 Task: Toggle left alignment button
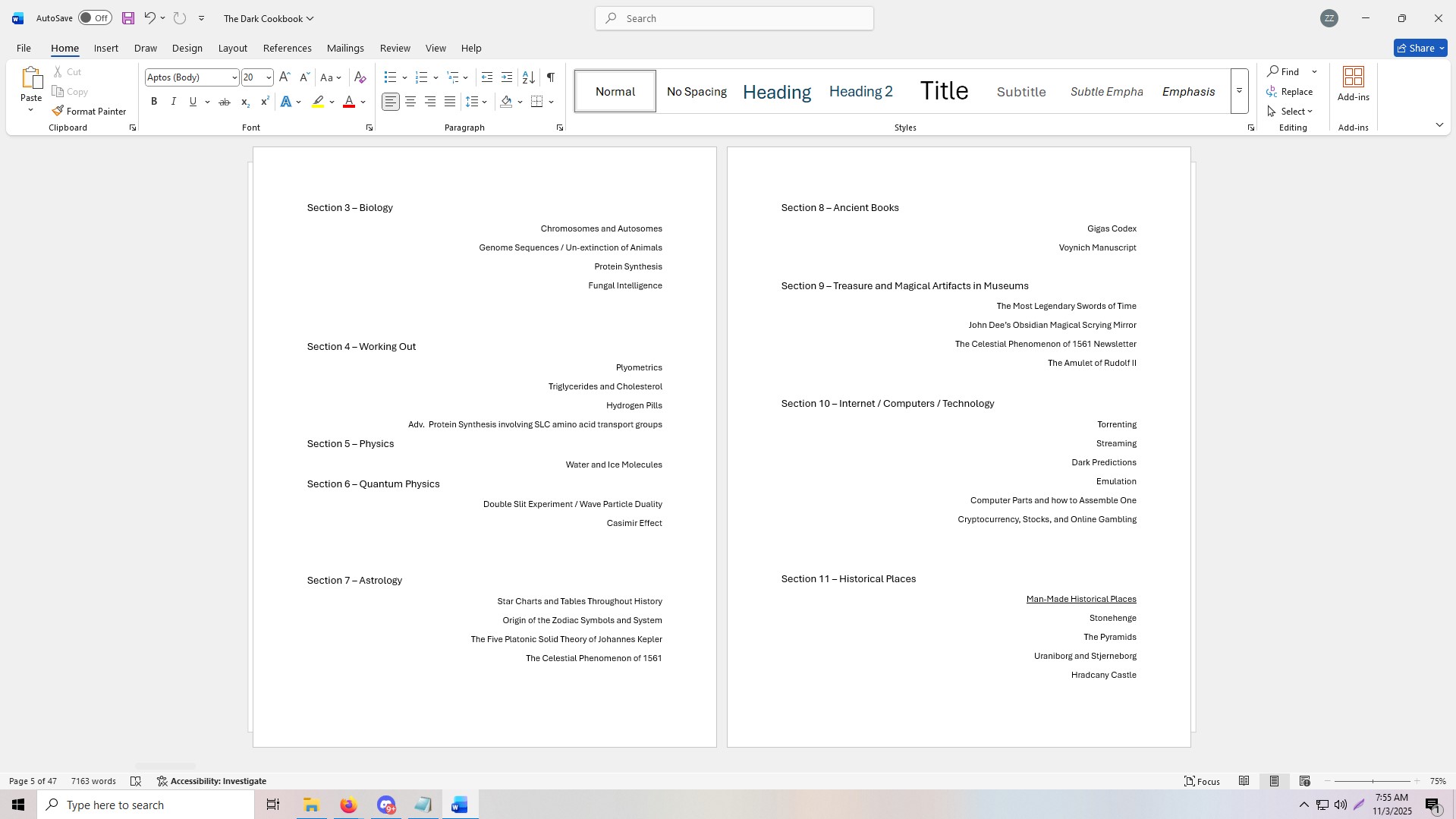391,102
